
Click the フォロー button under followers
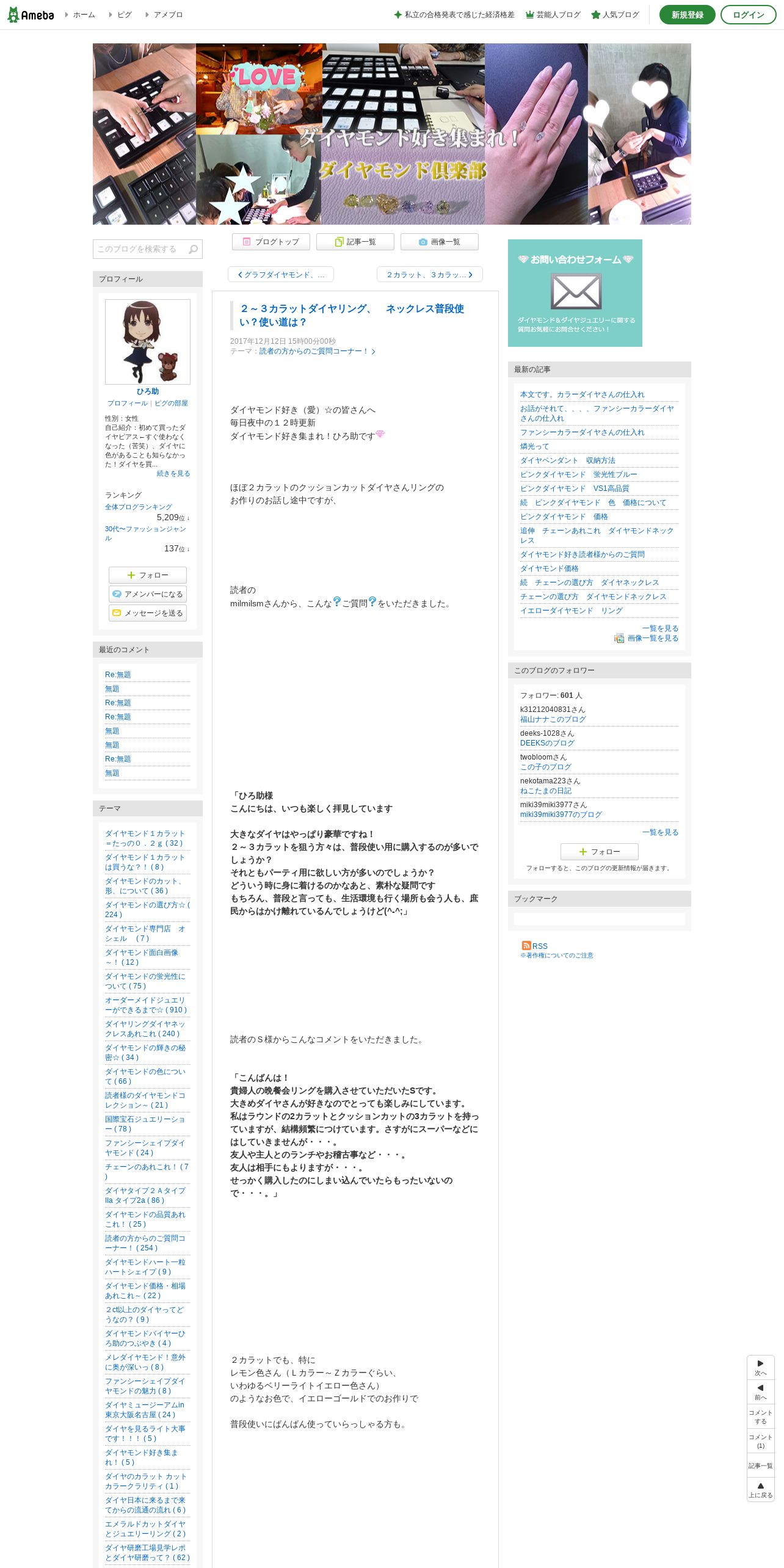[600, 852]
